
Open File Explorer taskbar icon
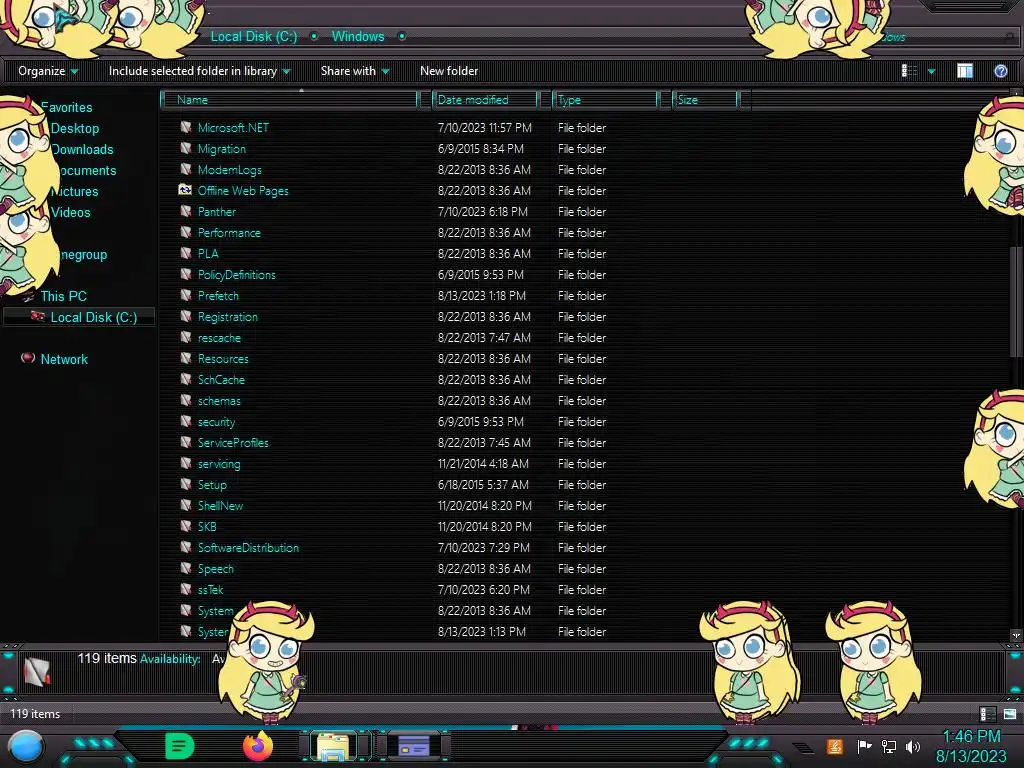[333, 746]
